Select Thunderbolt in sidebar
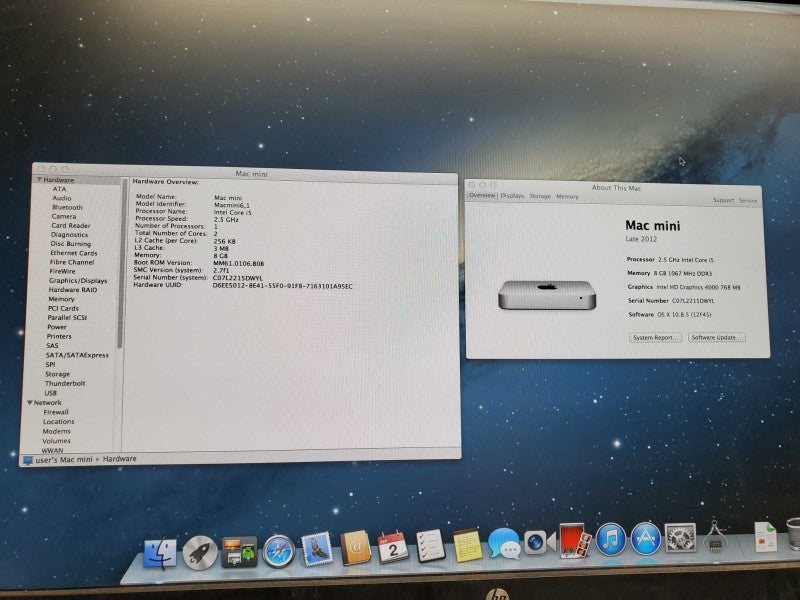800x600 pixels. (x=65, y=383)
